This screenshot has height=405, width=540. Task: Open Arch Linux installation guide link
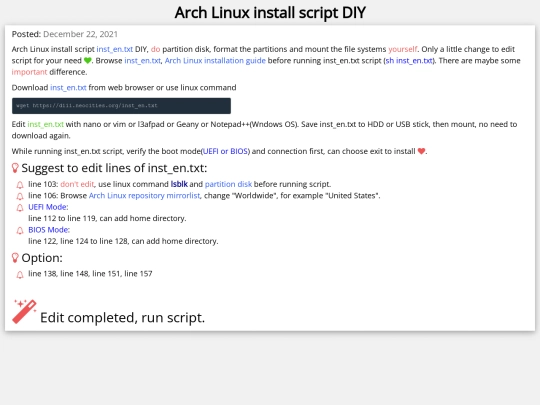click(x=215, y=61)
